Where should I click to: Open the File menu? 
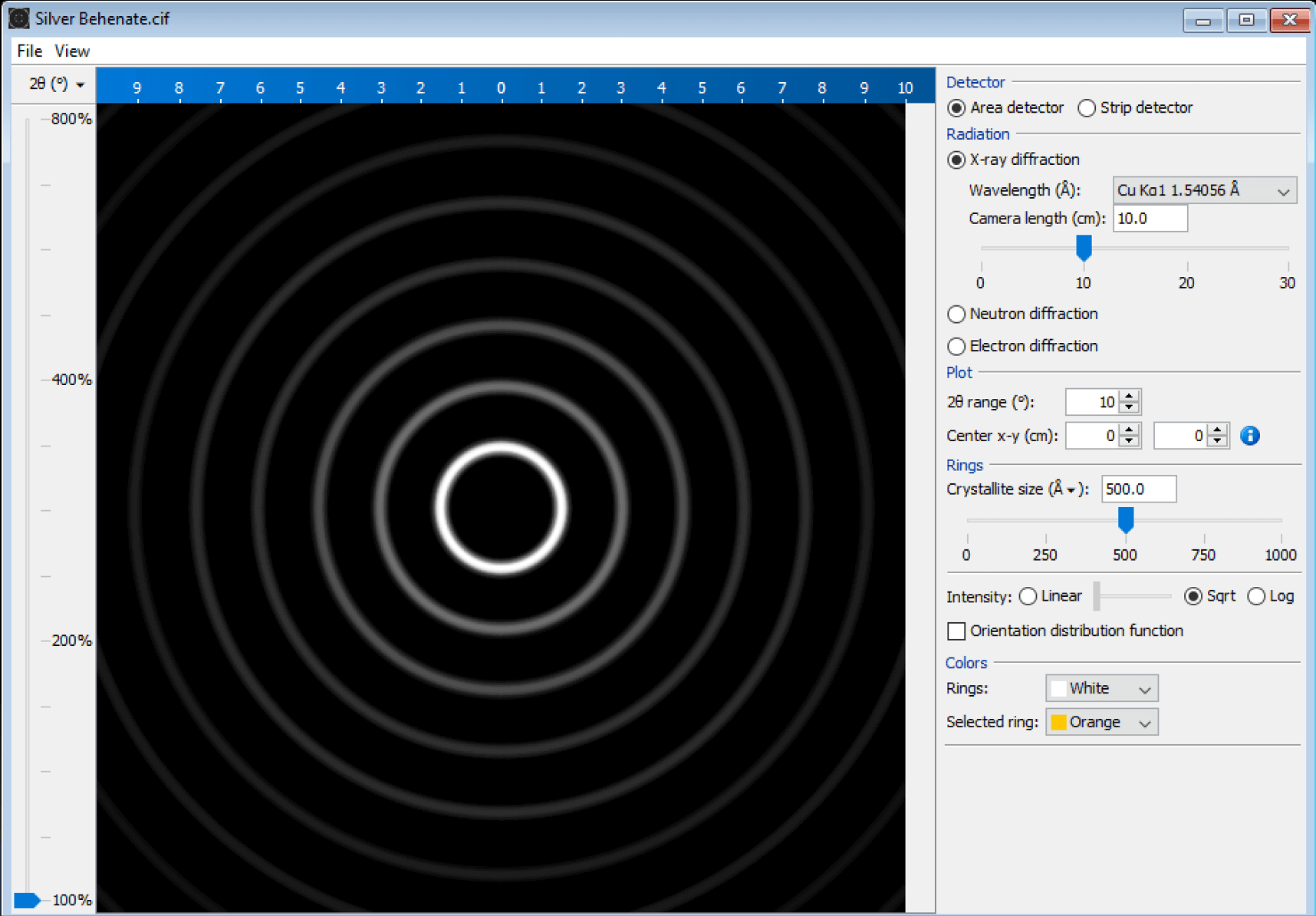pyautogui.click(x=29, y=51)
